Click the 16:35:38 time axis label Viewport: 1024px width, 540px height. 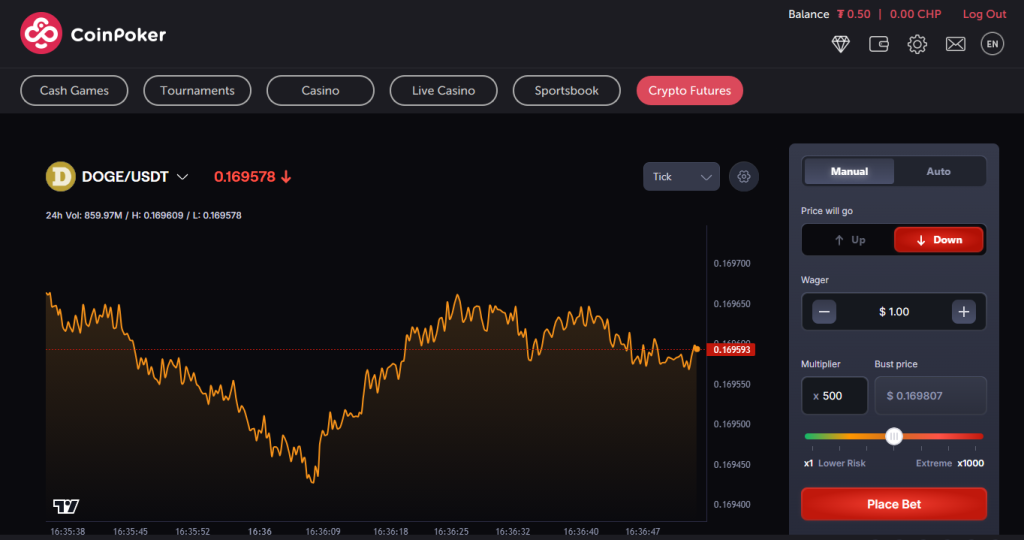[x=67, y=532]
